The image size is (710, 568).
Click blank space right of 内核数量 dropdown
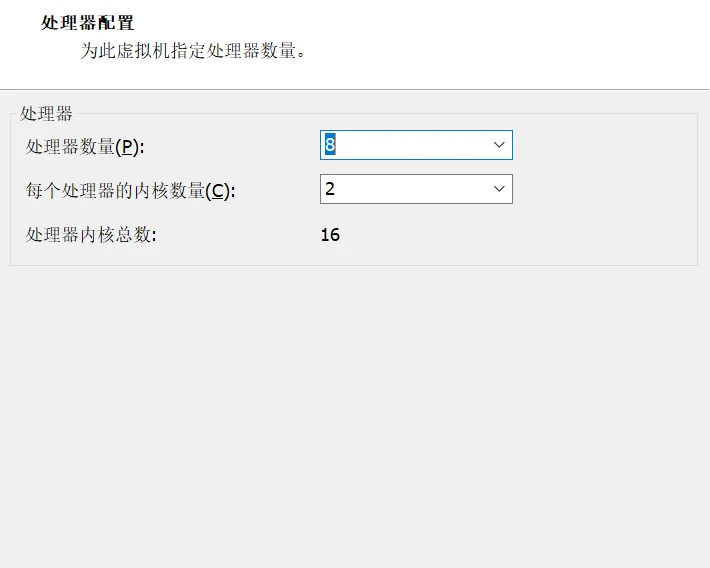tap(600, 189)
